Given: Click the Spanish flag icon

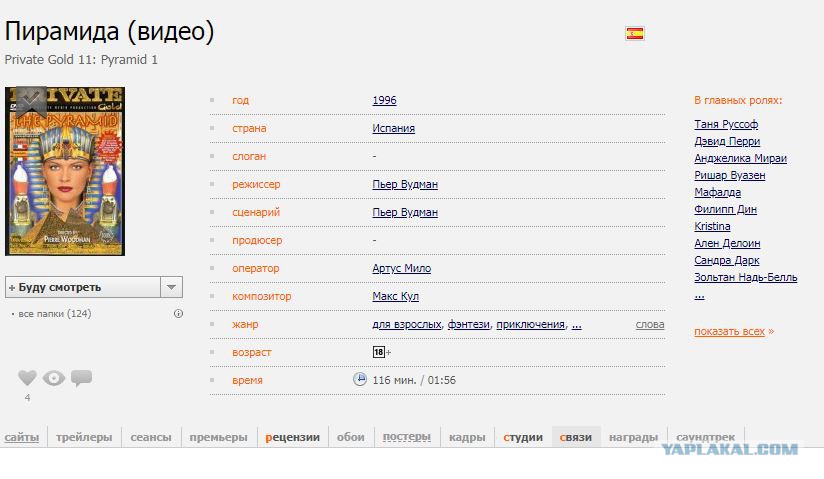Looking at the screenshot, I should coord(635,33).
